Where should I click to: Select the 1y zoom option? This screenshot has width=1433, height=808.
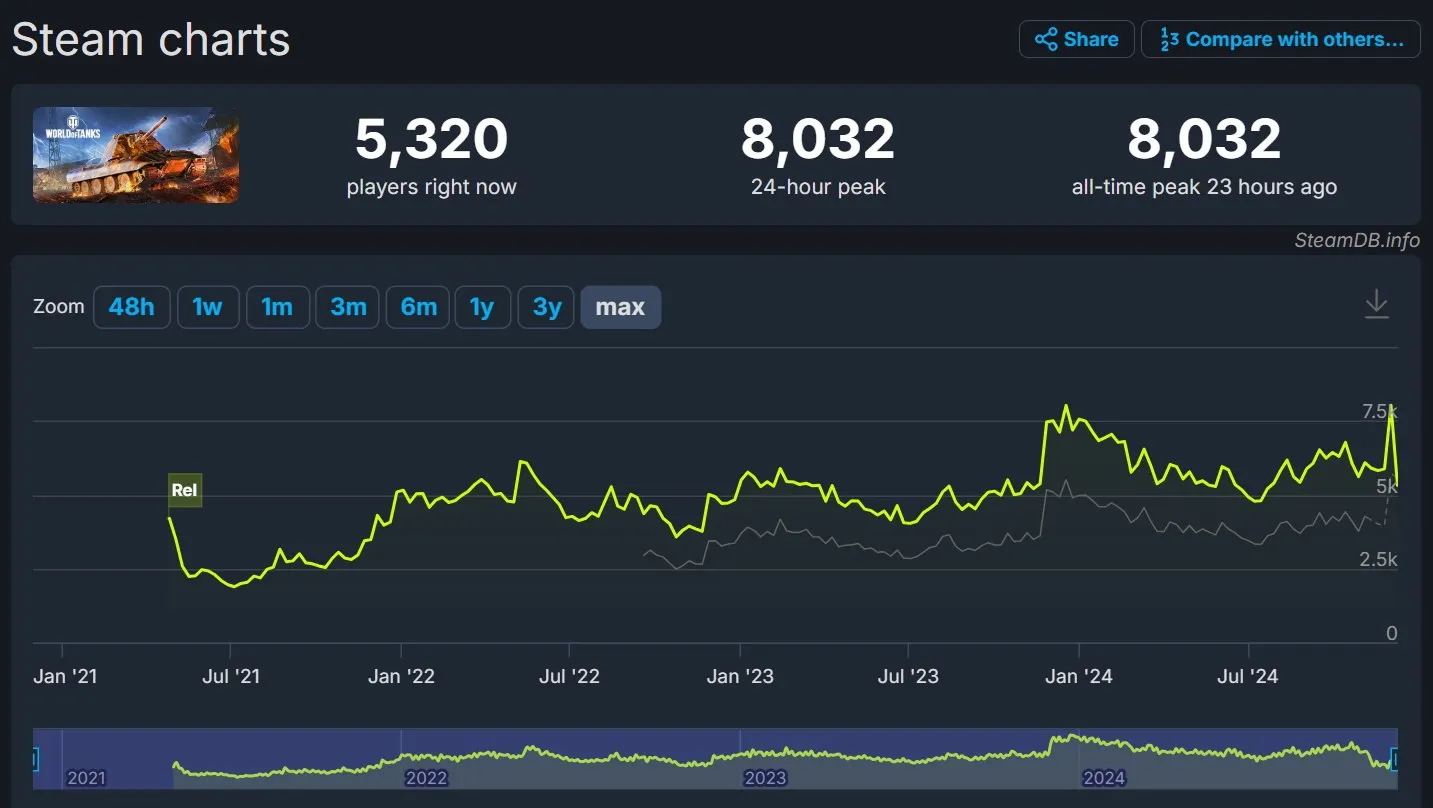tap(483, 307)
